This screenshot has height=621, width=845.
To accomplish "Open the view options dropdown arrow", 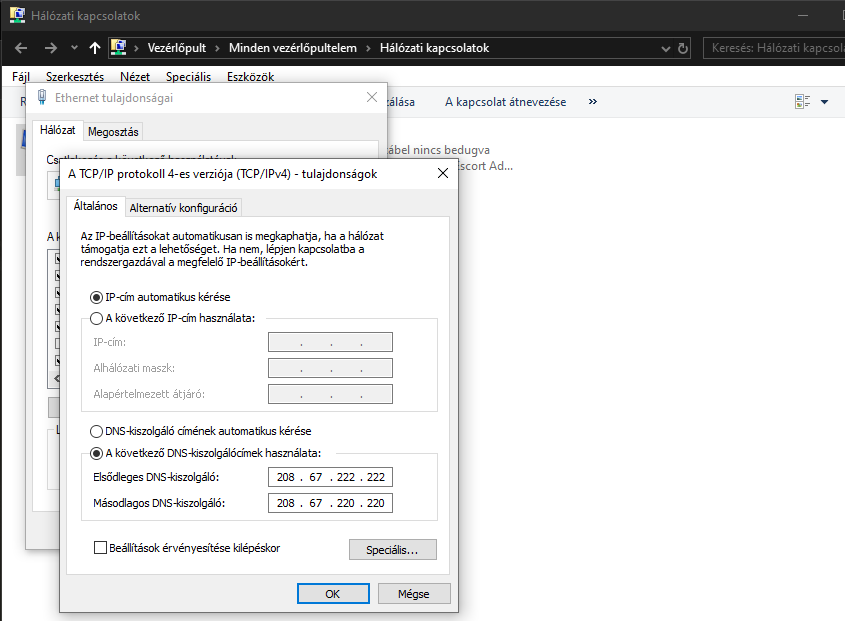I will click(x=825, y=102).
